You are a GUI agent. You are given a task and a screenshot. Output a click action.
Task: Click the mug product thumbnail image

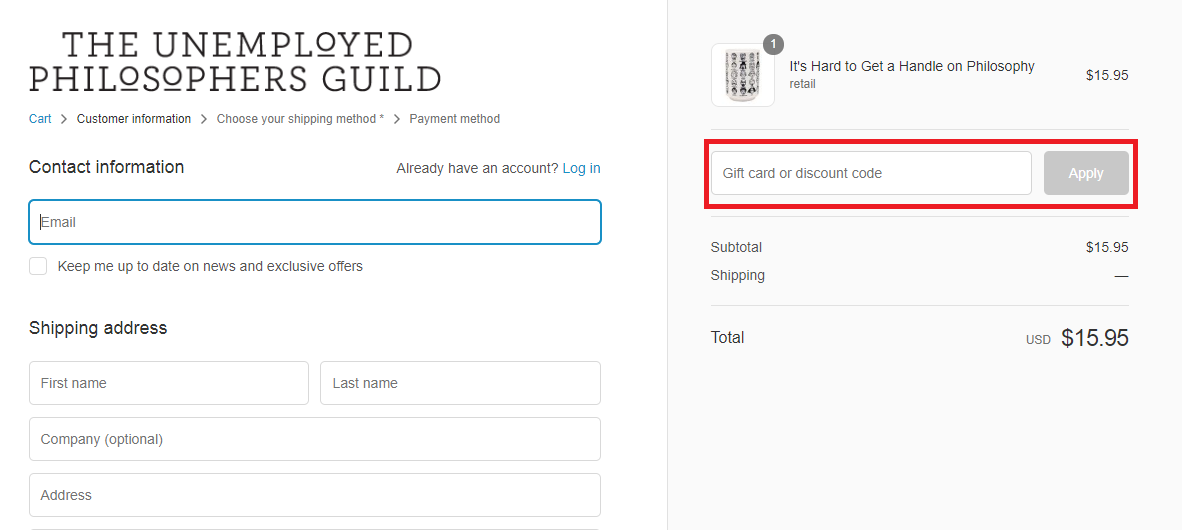click(743, 75)
